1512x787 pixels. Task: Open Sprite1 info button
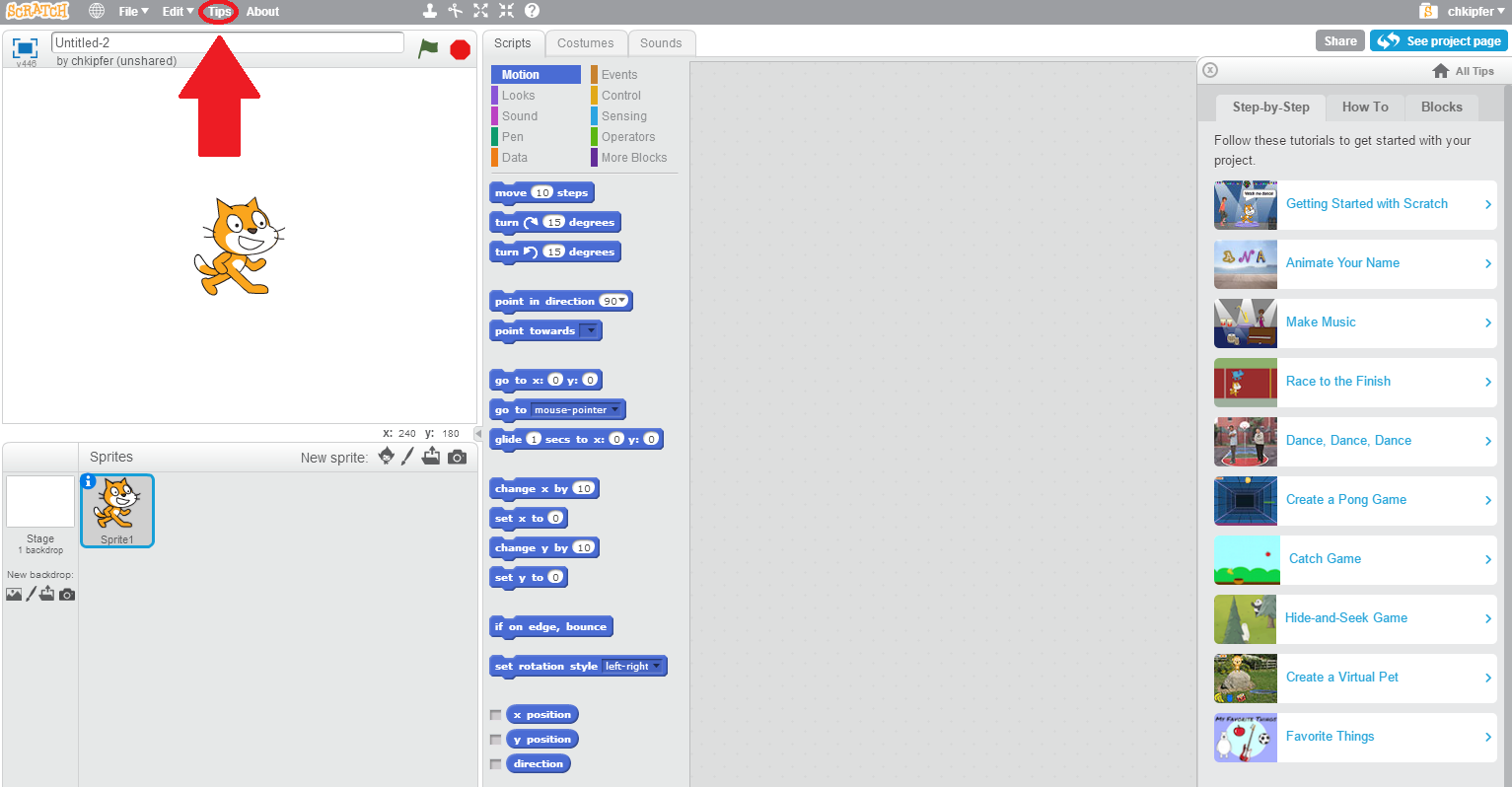pos(88,481)
